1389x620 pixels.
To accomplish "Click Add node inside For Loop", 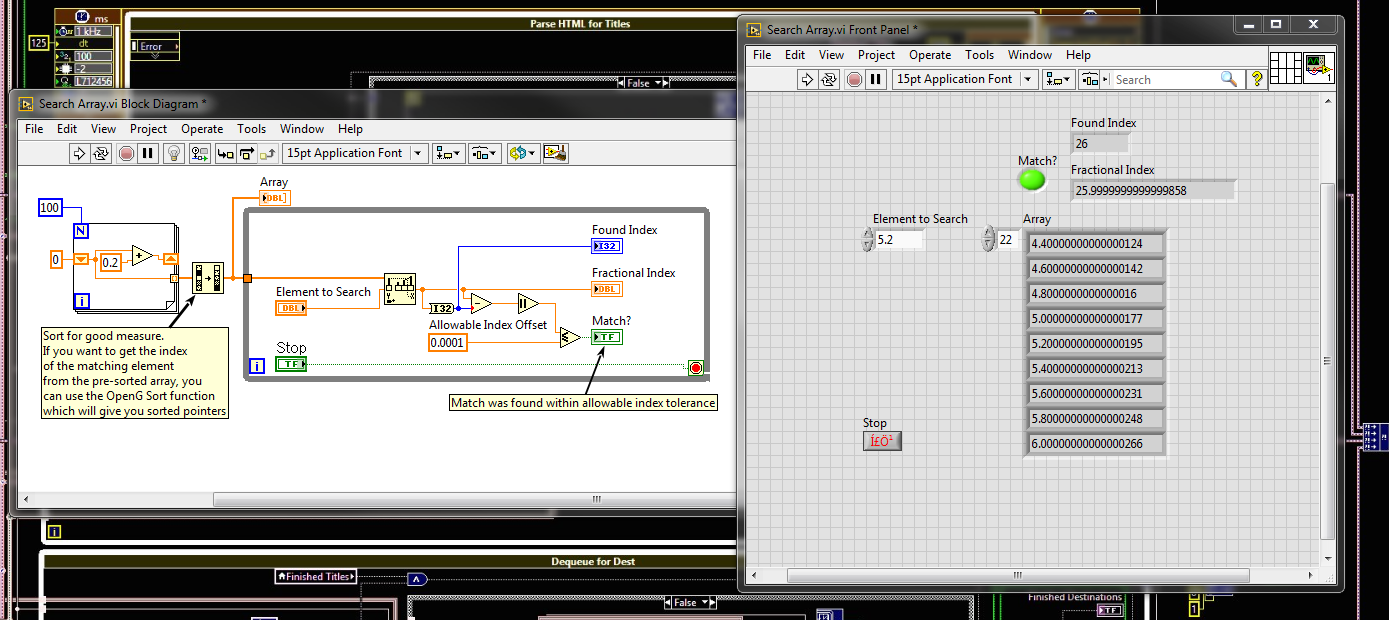I will pos(142,256).
